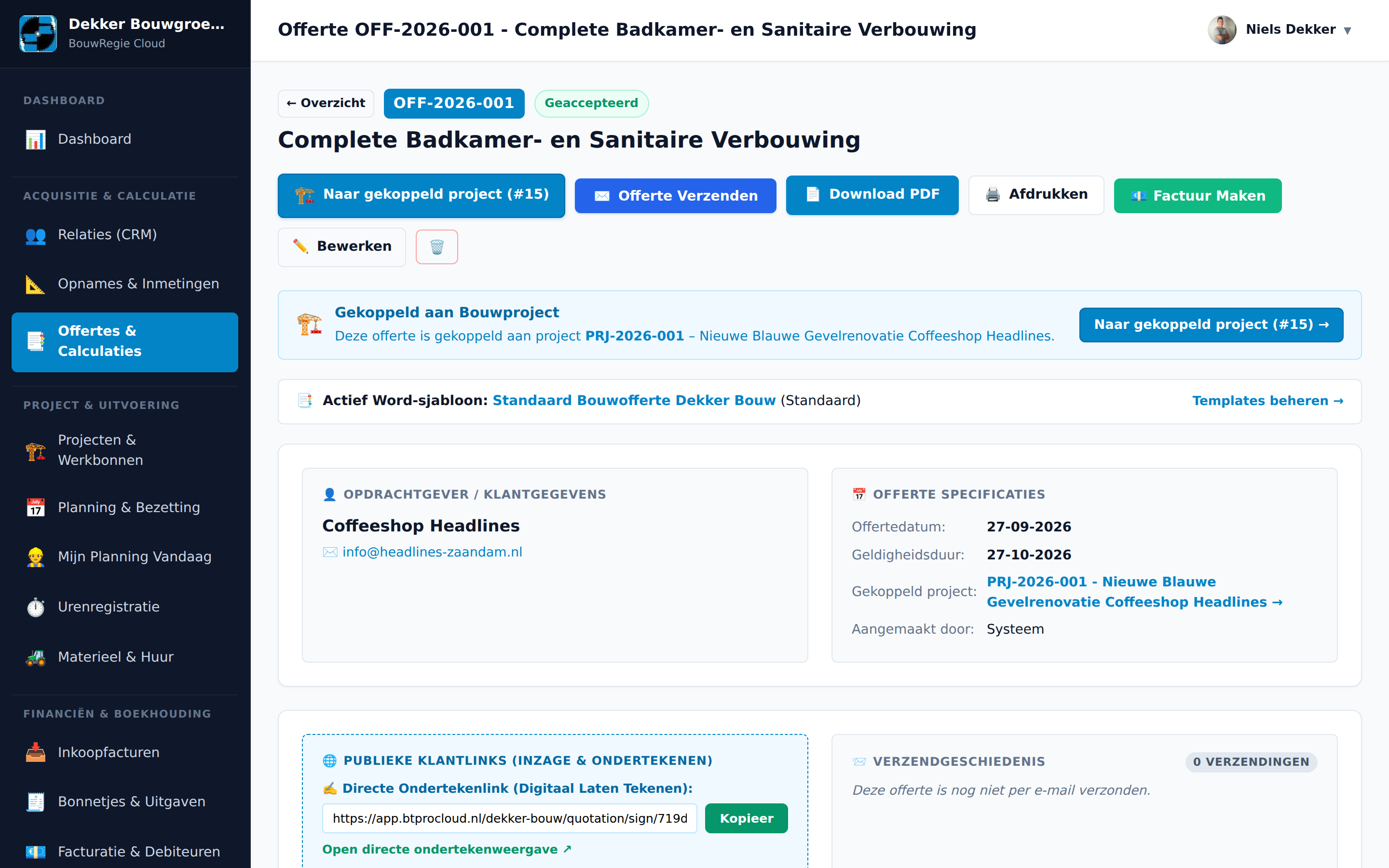Create an invoice with Factuur Maken

1198,196
